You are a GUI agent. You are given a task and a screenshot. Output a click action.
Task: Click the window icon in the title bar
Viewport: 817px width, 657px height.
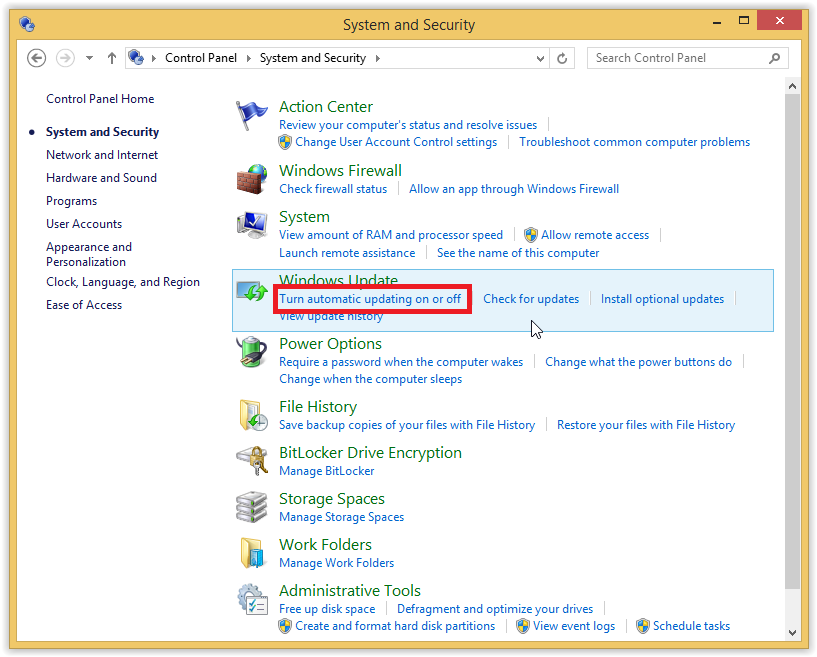tap(27, 24)
